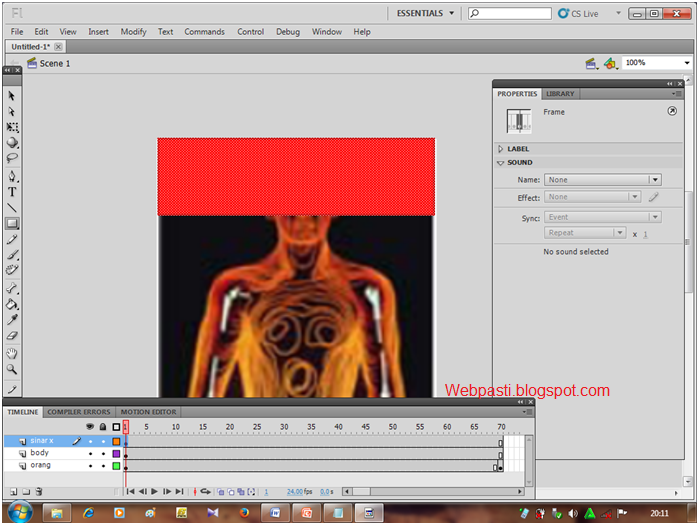Select the Pen tool

12,176
